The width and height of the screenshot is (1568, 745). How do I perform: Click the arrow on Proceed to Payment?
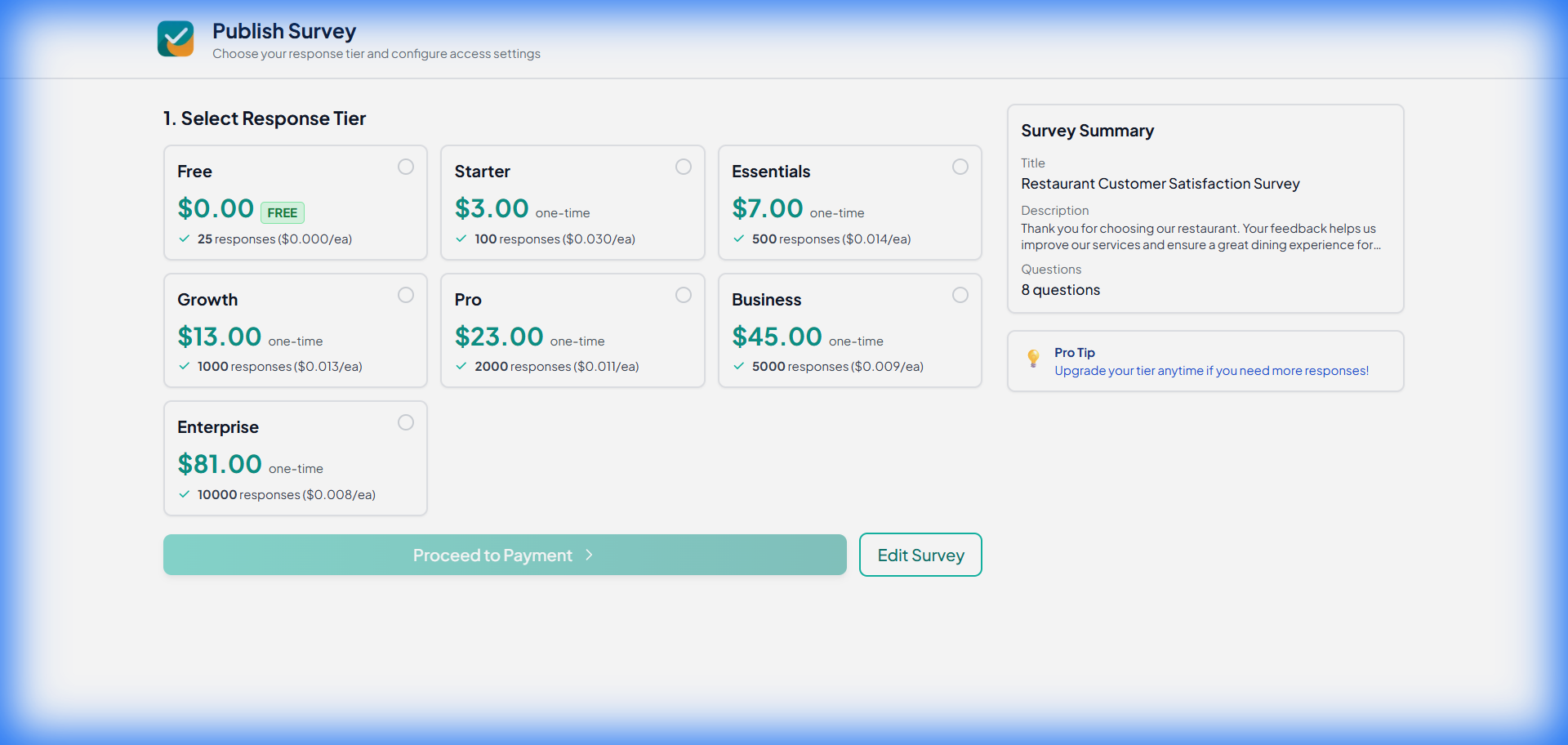point(589,555)
